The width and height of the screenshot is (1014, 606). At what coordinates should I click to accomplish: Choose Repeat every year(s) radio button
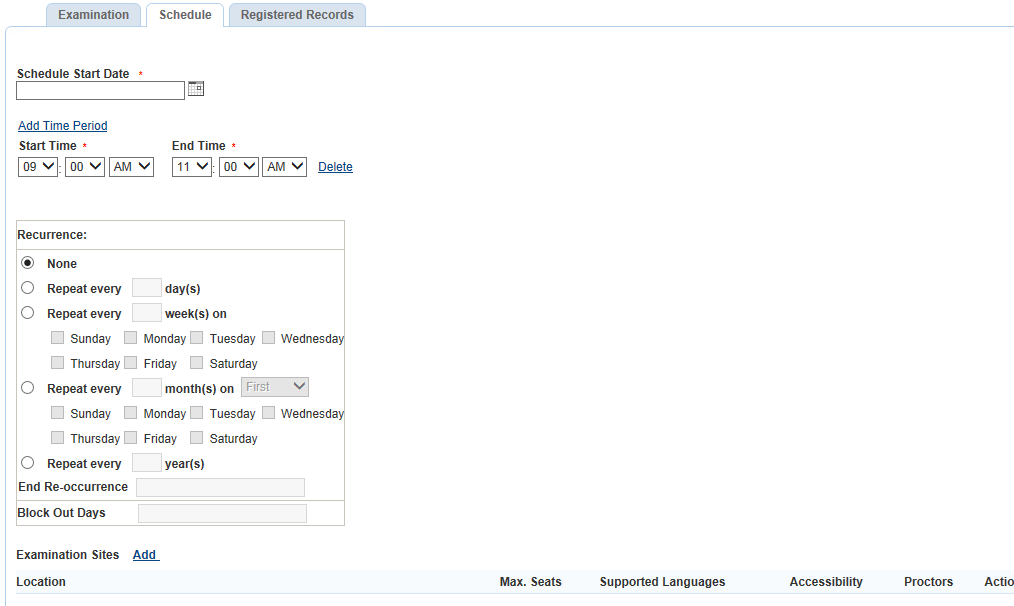[28, 463]
